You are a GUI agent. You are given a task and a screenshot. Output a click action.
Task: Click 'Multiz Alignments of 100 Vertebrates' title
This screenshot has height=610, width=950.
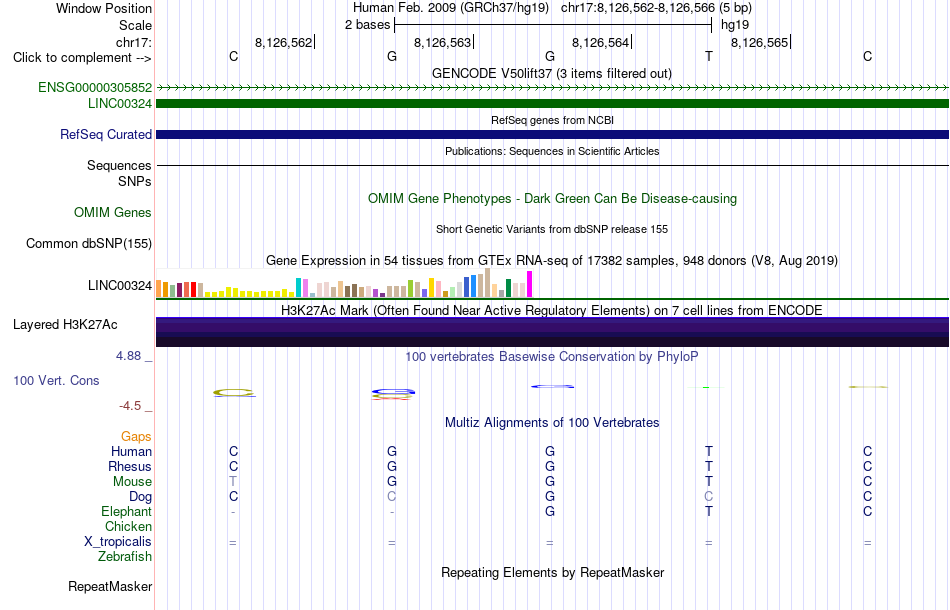coord(552,422)
